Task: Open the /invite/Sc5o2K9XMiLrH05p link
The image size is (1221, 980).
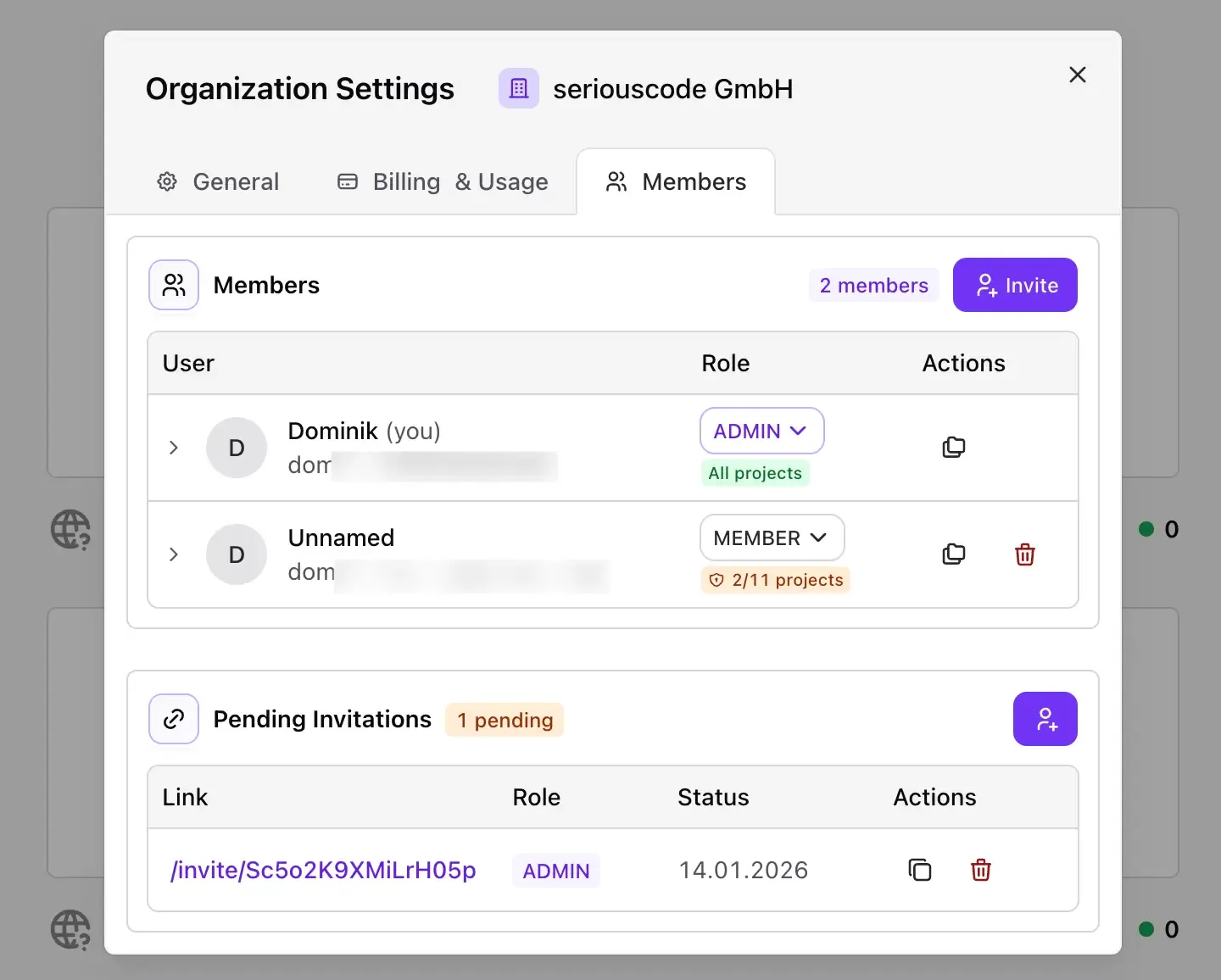Action: [x=323, y=870]
